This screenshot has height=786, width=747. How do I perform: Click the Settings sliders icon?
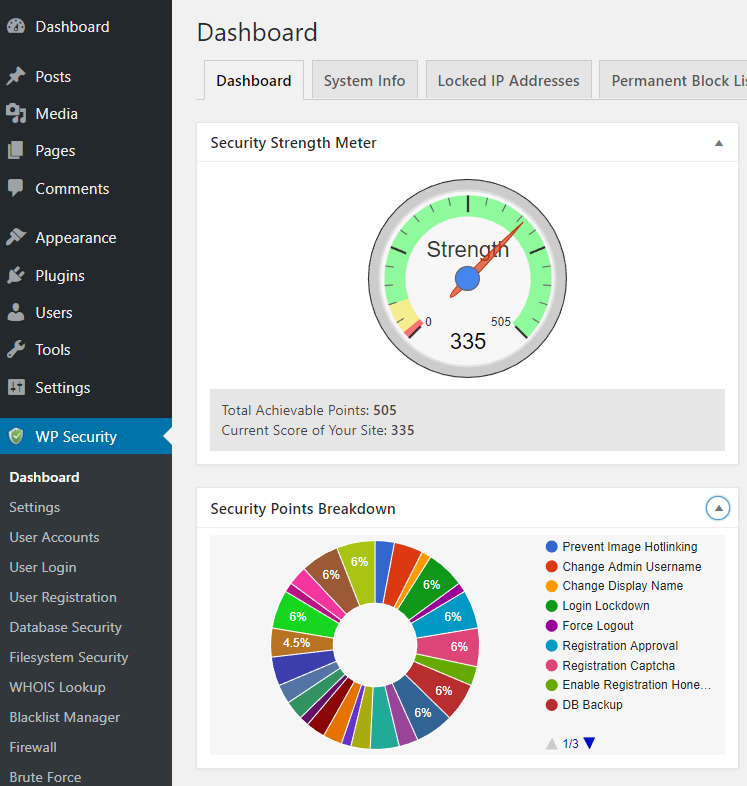coord(16,387)
